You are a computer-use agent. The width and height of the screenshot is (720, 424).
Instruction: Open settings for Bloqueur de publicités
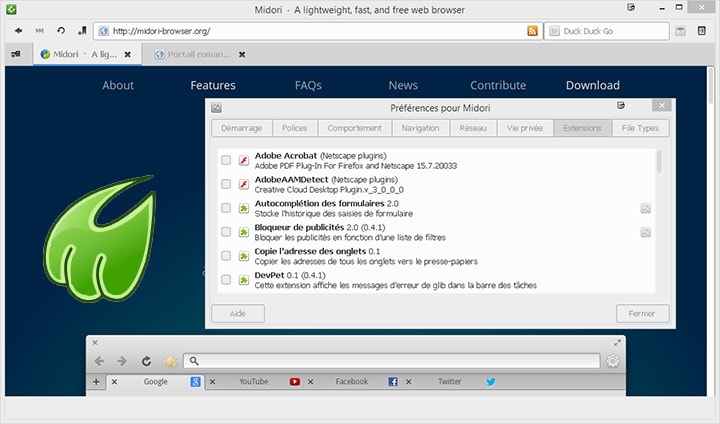(646, 232)
